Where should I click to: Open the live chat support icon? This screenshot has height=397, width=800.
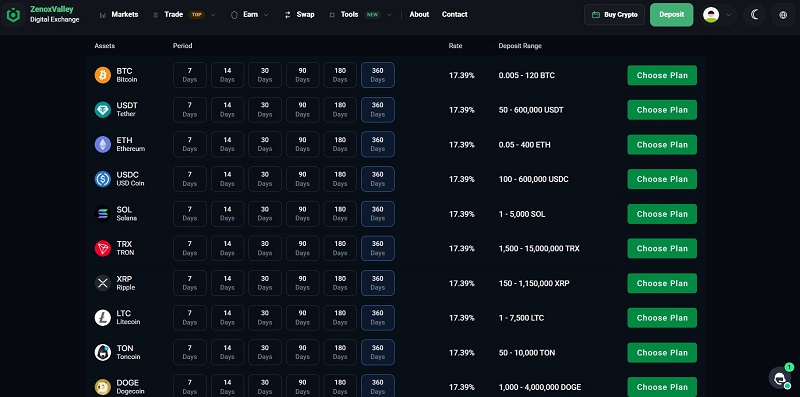(x=780, y=378)
